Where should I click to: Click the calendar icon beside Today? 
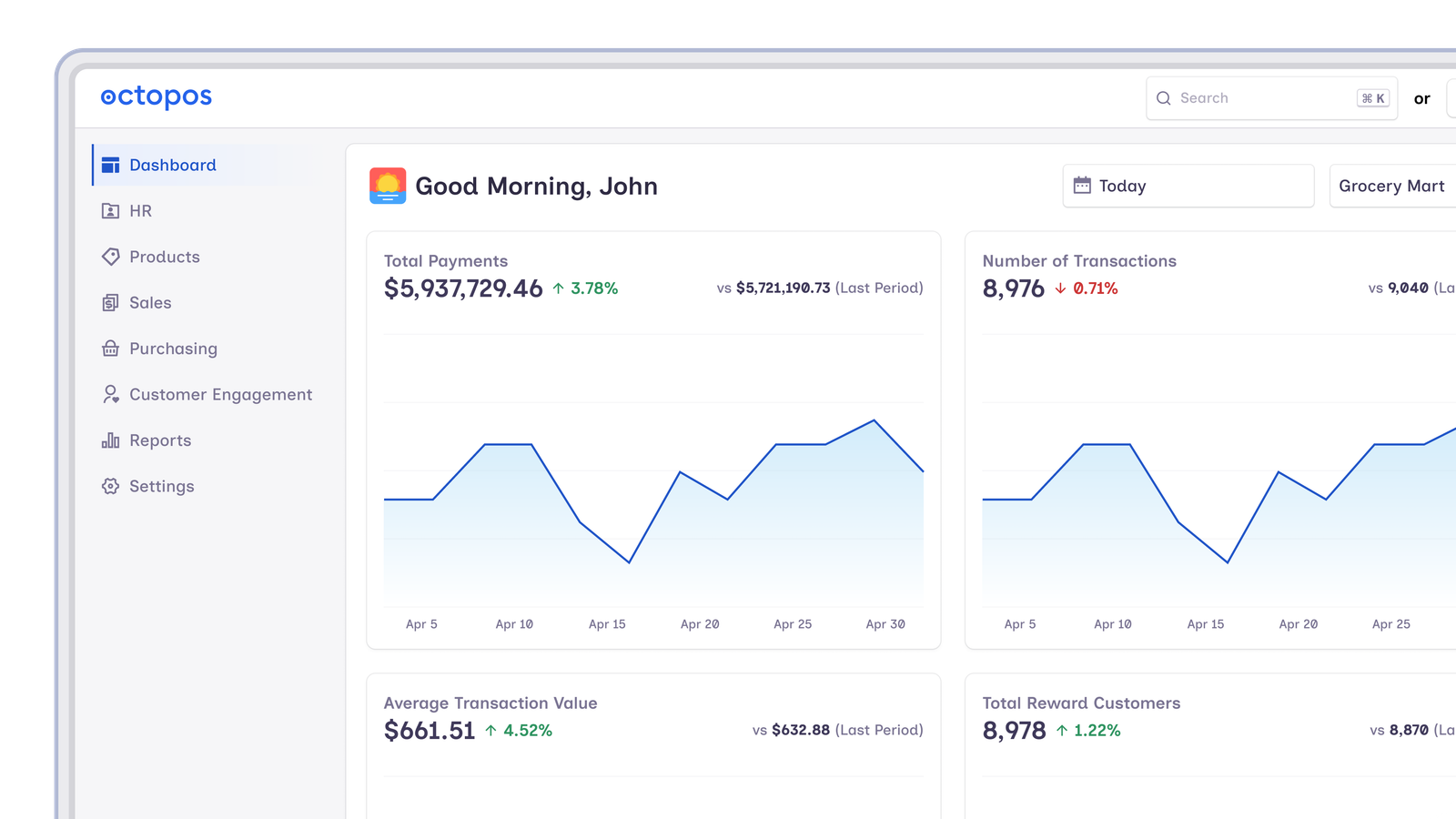tap(1082, 186)
